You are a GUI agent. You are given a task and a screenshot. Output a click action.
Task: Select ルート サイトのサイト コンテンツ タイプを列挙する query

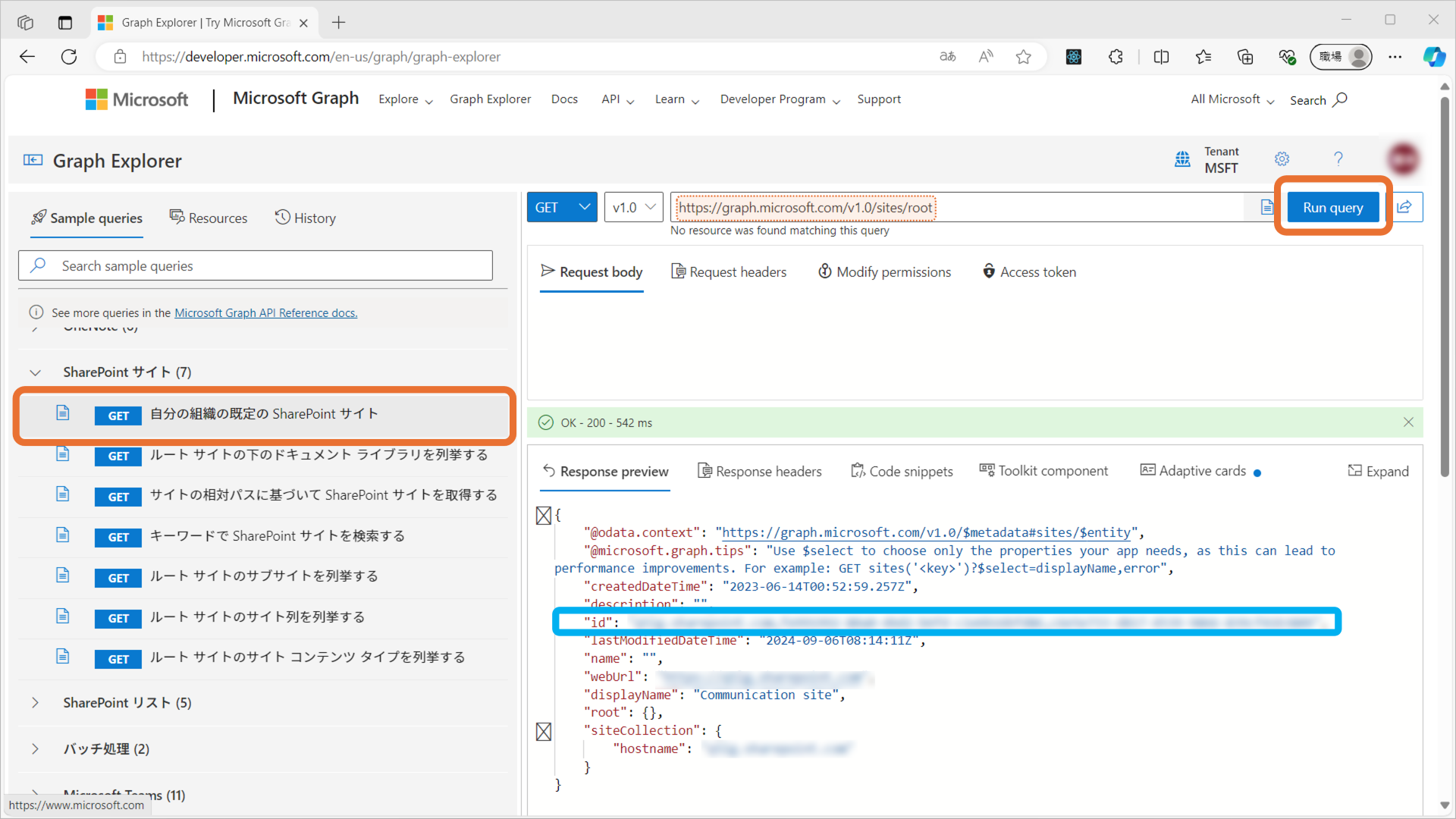264,657
